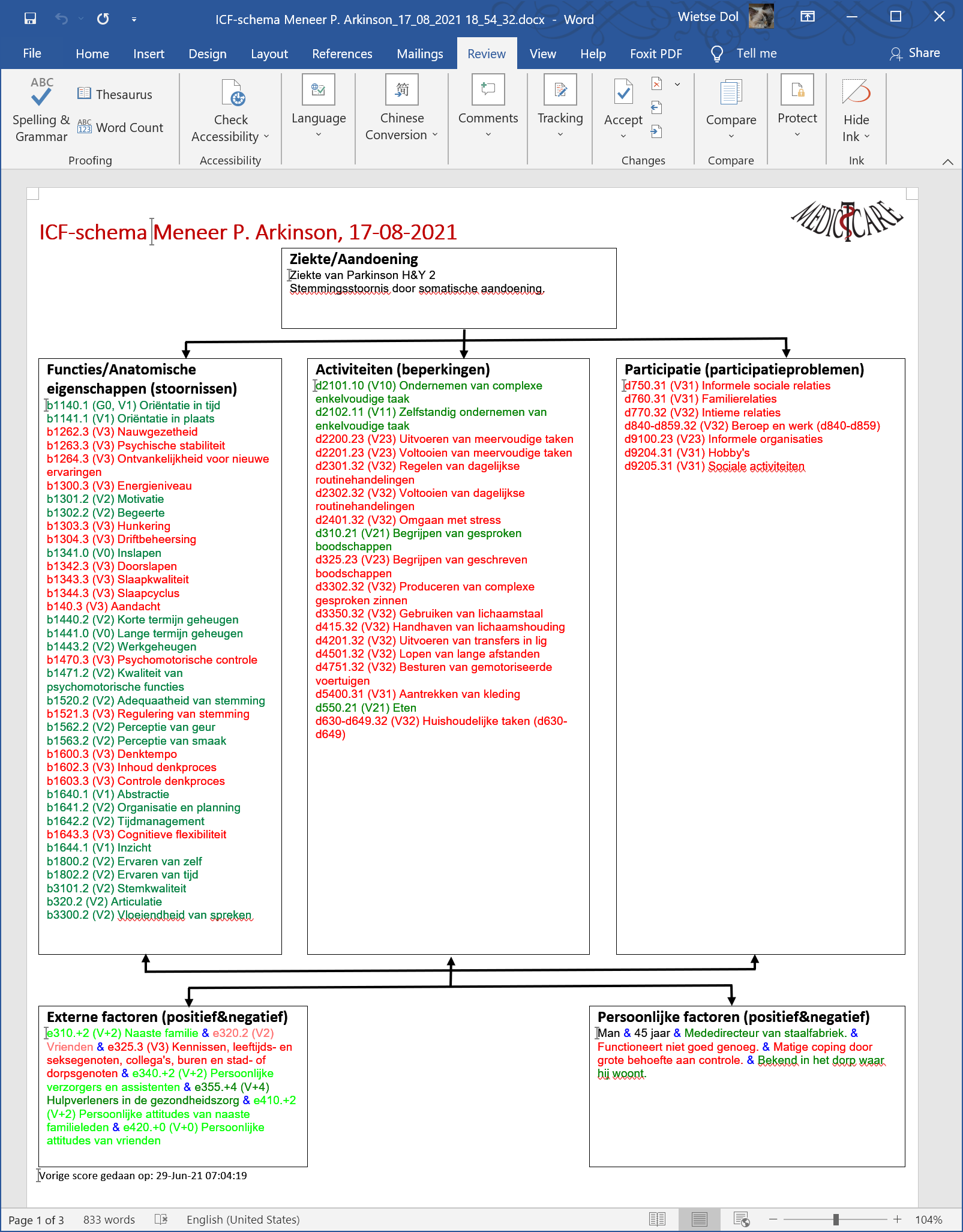Open proofing language English (United States)

(243, 1219)
